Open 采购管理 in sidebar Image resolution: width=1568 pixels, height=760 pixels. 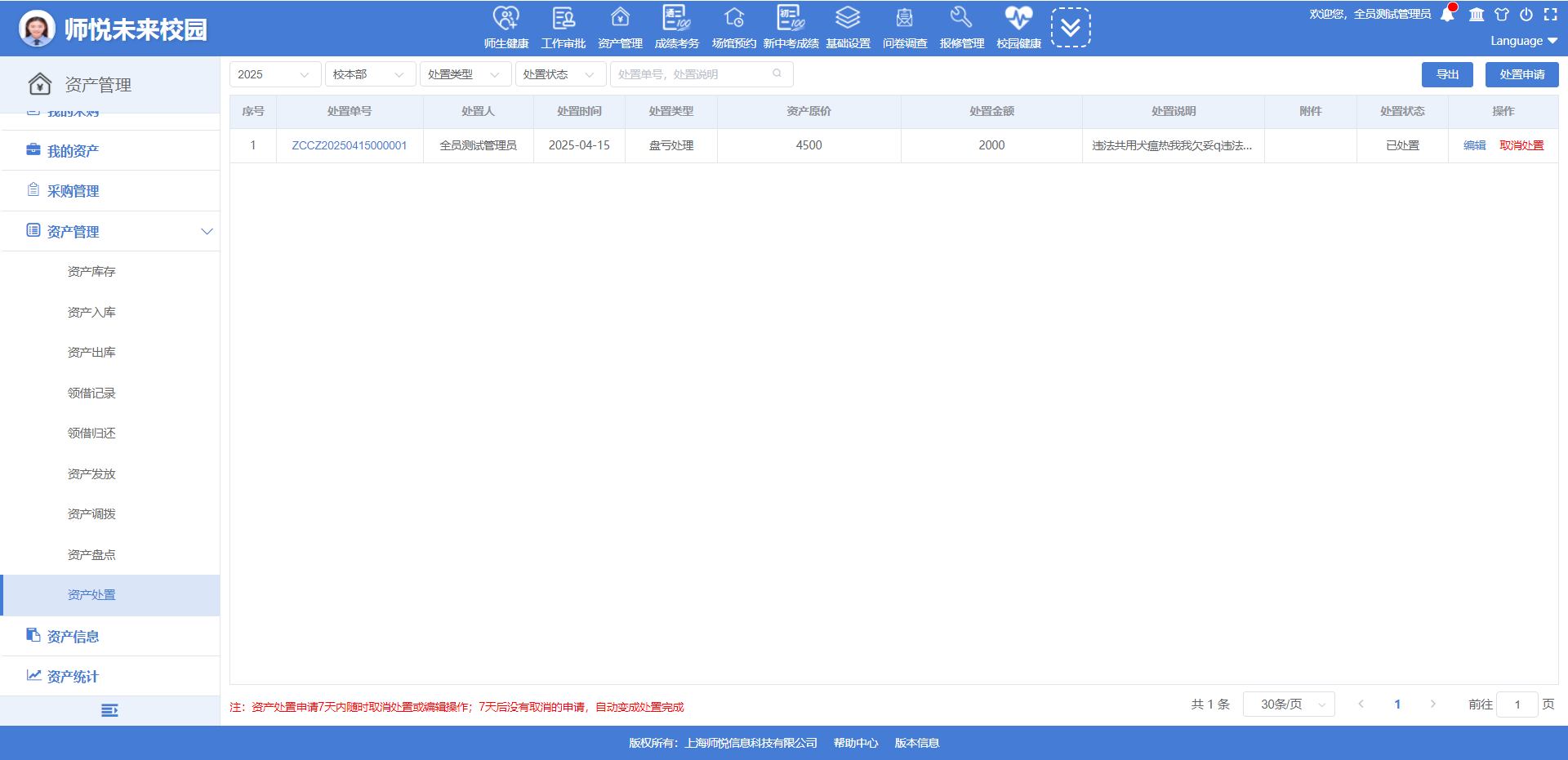click(110, 191)
